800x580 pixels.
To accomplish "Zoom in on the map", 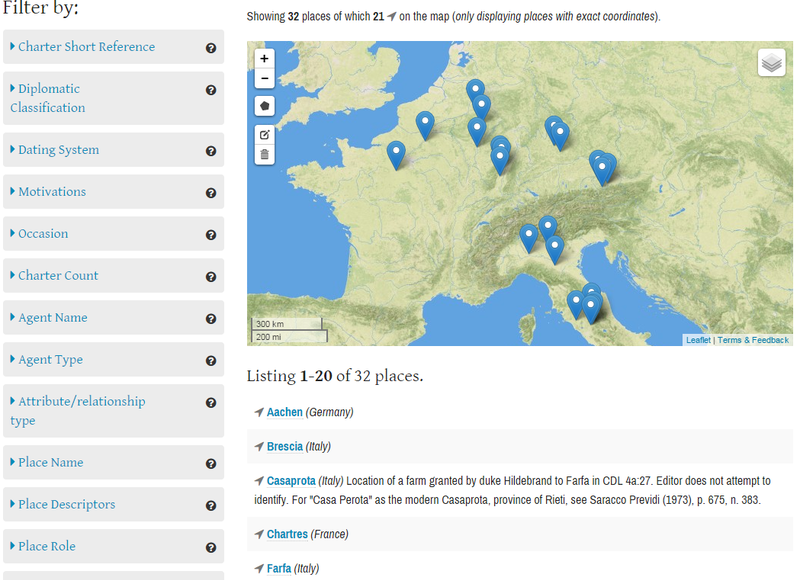I will tap(264, 59).
